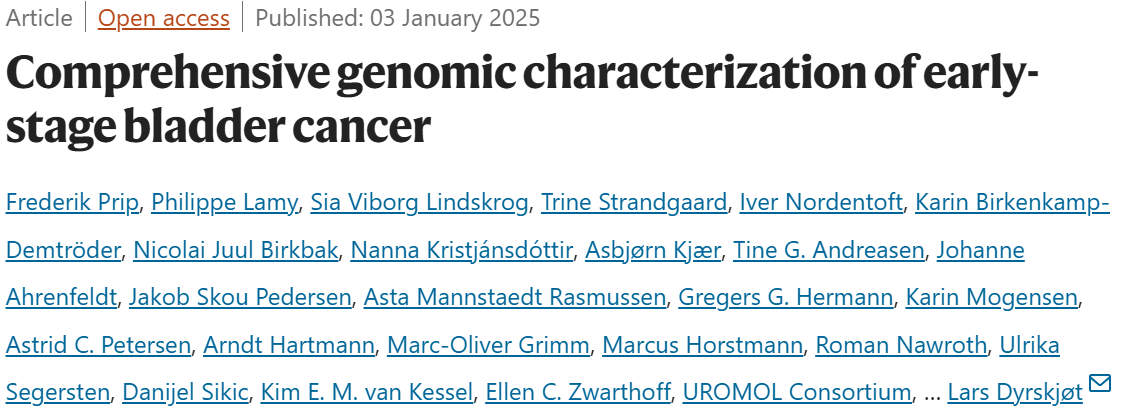
Task: Open Sia Viborg Lindskrog author link
Action: (x=419, y=203)
